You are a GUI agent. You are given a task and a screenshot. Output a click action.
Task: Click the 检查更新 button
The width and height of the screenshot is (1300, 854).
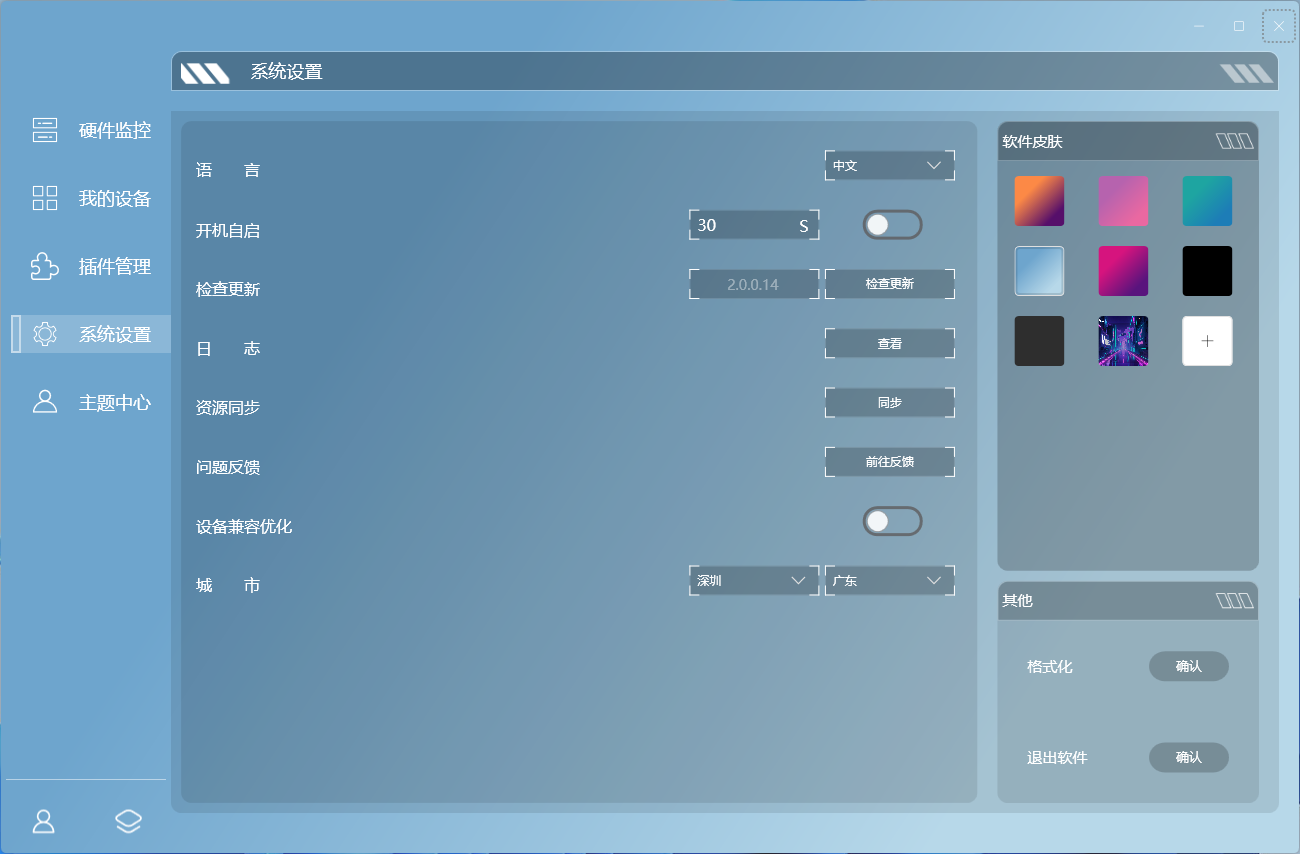[890, 284]
